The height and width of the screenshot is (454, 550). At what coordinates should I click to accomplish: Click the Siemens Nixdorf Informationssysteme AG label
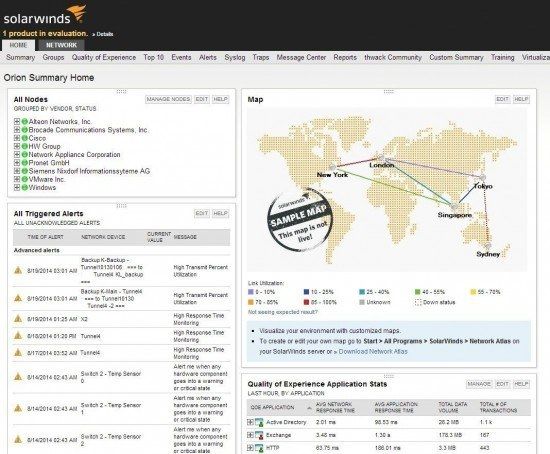pyautogui.click(x=89, y=171)
